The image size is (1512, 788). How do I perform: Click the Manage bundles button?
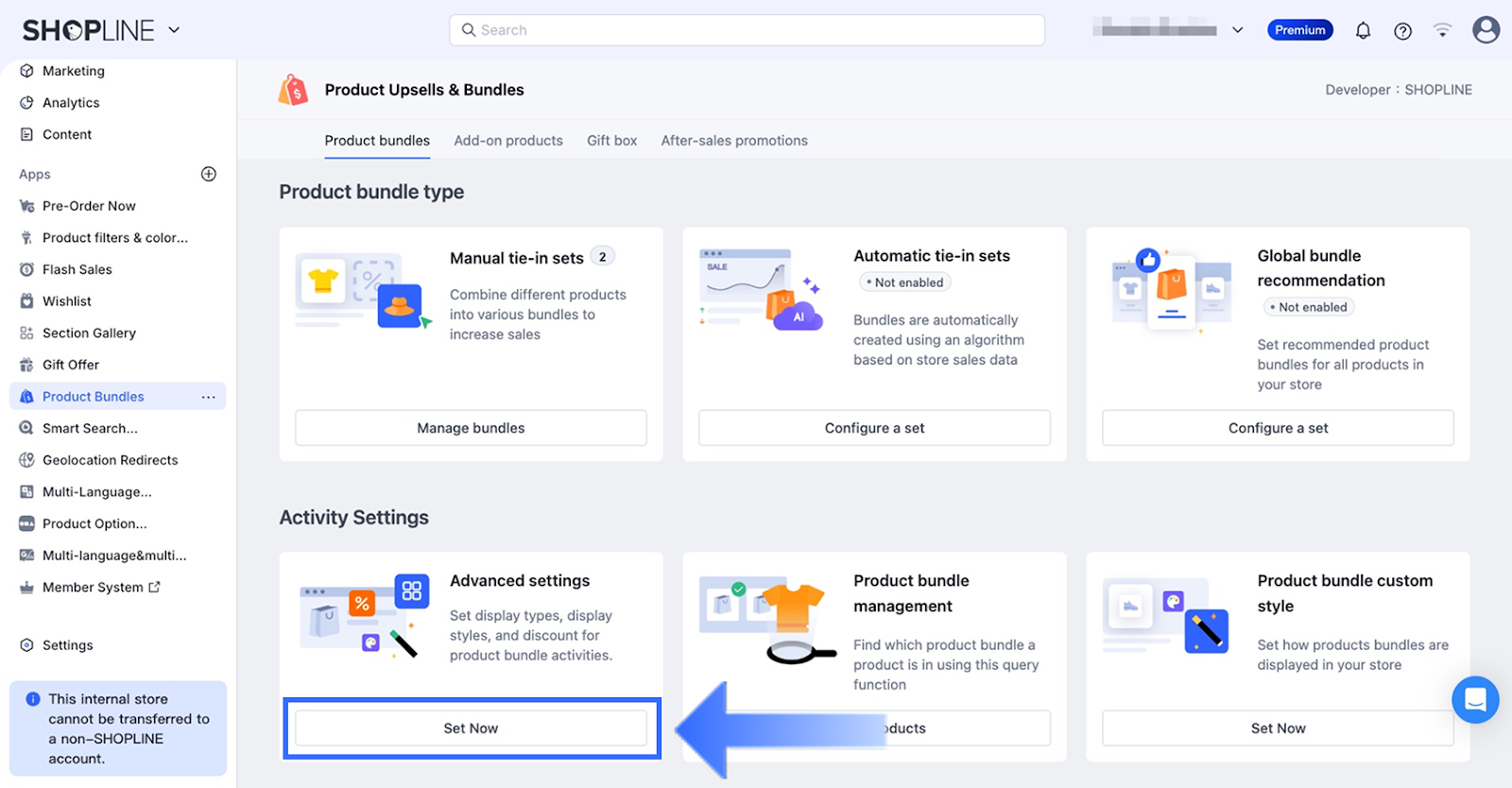[471, 428]
